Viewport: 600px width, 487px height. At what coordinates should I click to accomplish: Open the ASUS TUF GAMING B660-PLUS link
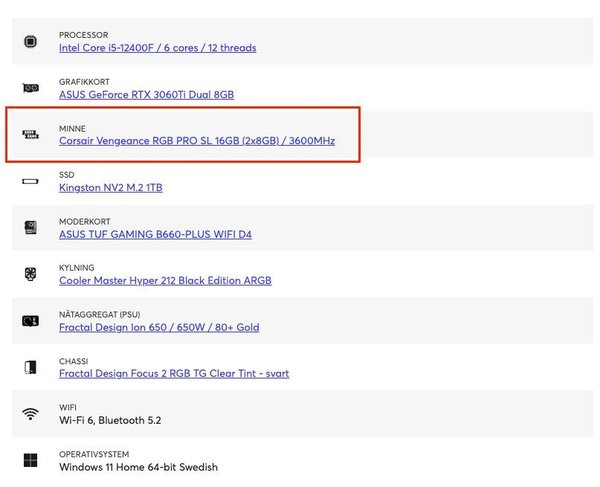(x=155, y=235)
